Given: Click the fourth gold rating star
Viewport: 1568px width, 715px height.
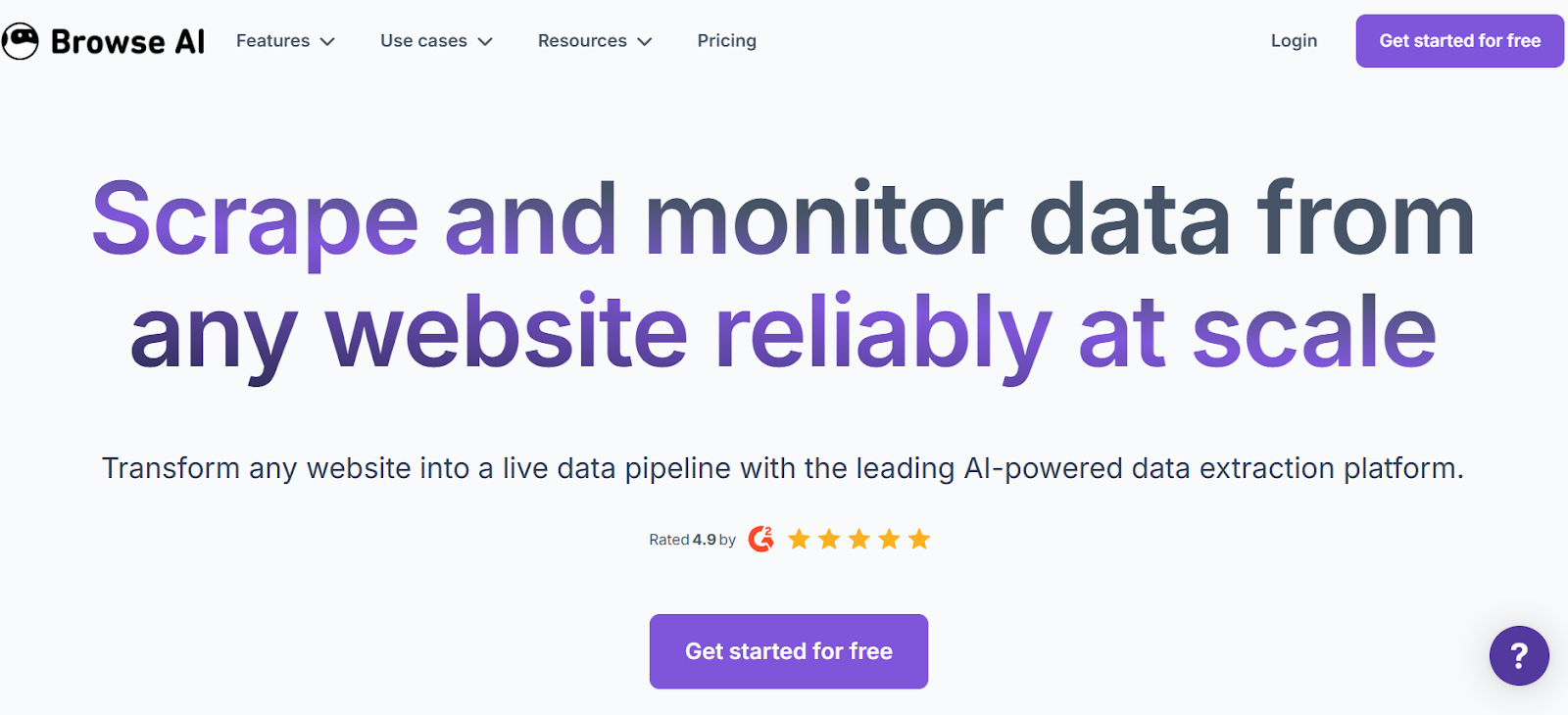Looking at the screenshot, I should click(889, 539).
